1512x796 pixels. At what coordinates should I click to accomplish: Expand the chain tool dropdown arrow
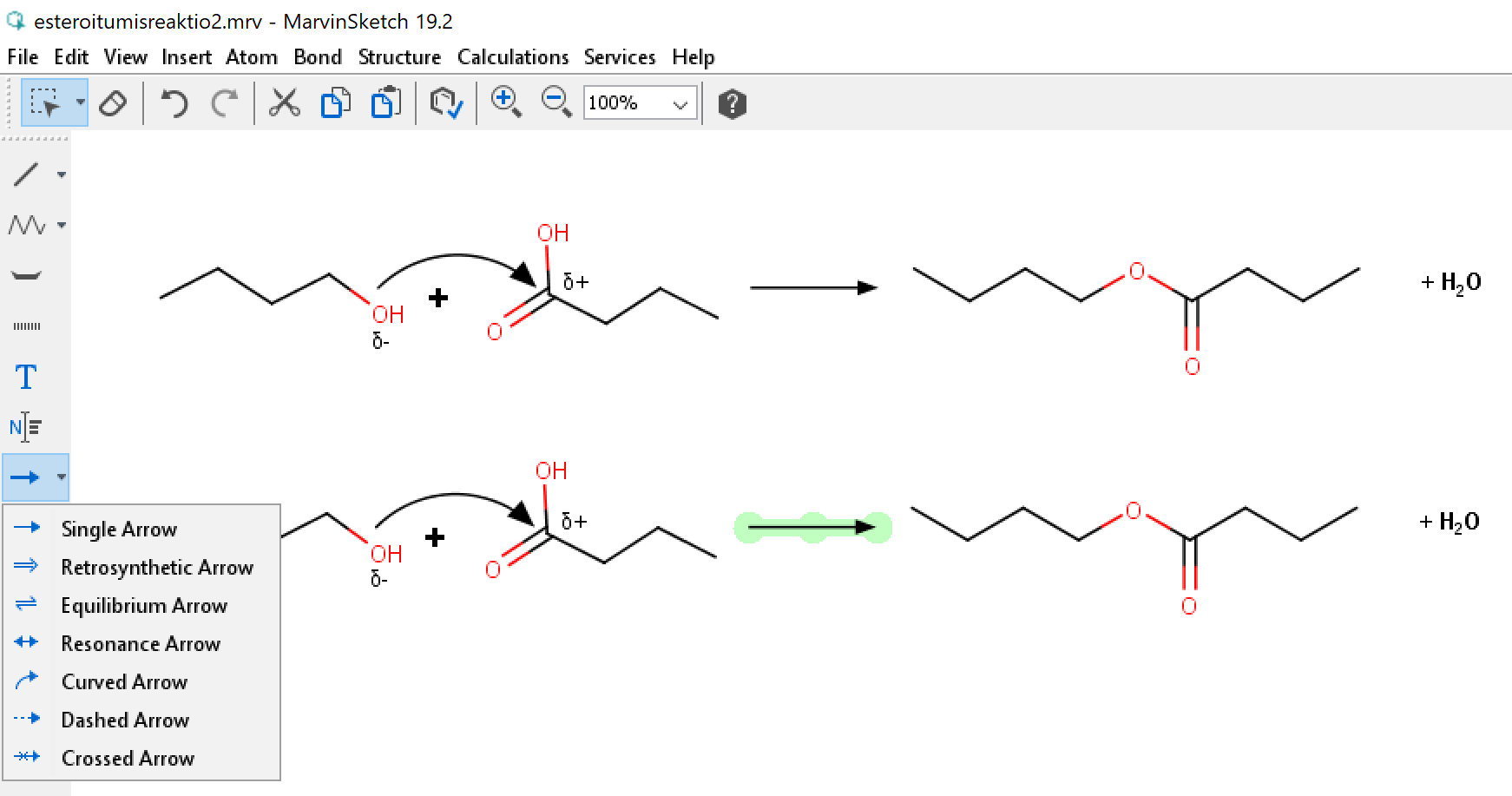click(61, 226)
